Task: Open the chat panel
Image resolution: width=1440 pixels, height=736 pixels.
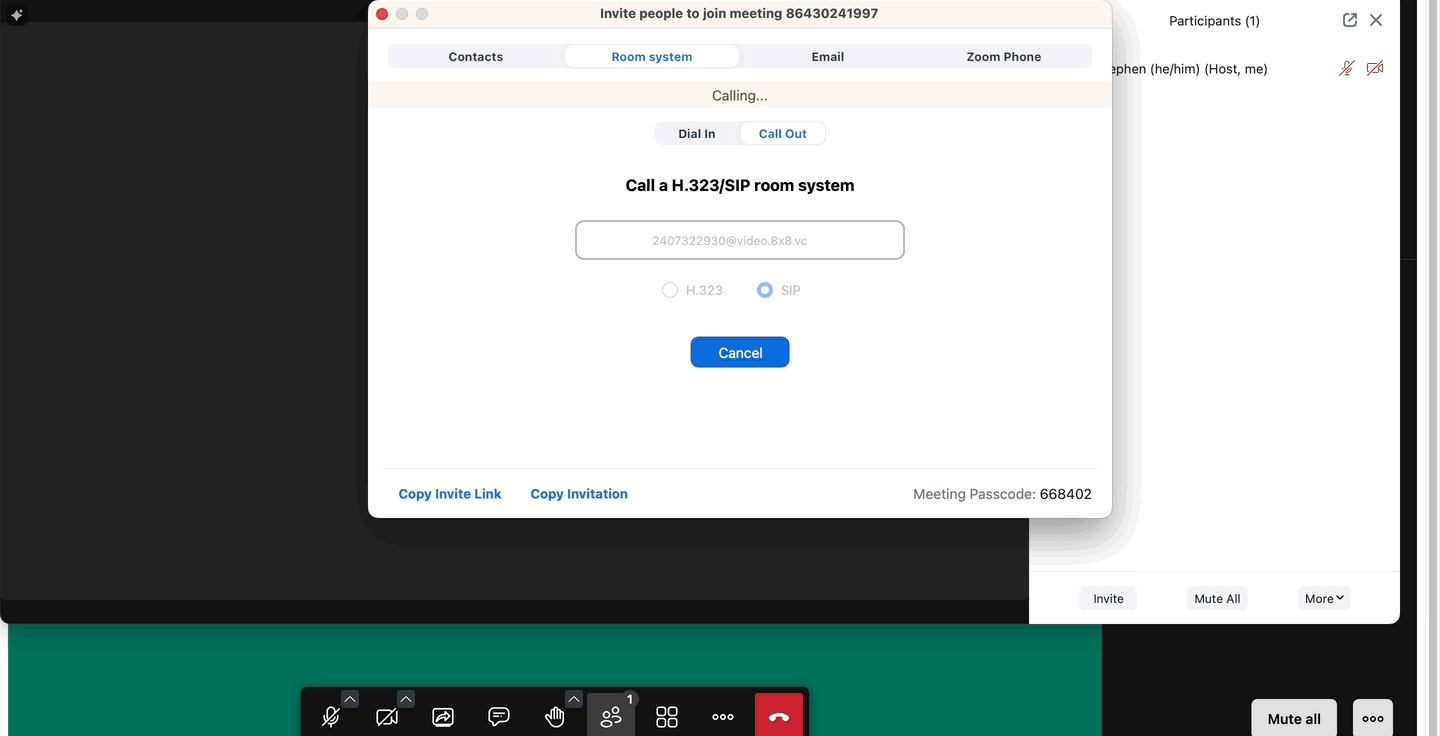Action: (x=499, y=716)
